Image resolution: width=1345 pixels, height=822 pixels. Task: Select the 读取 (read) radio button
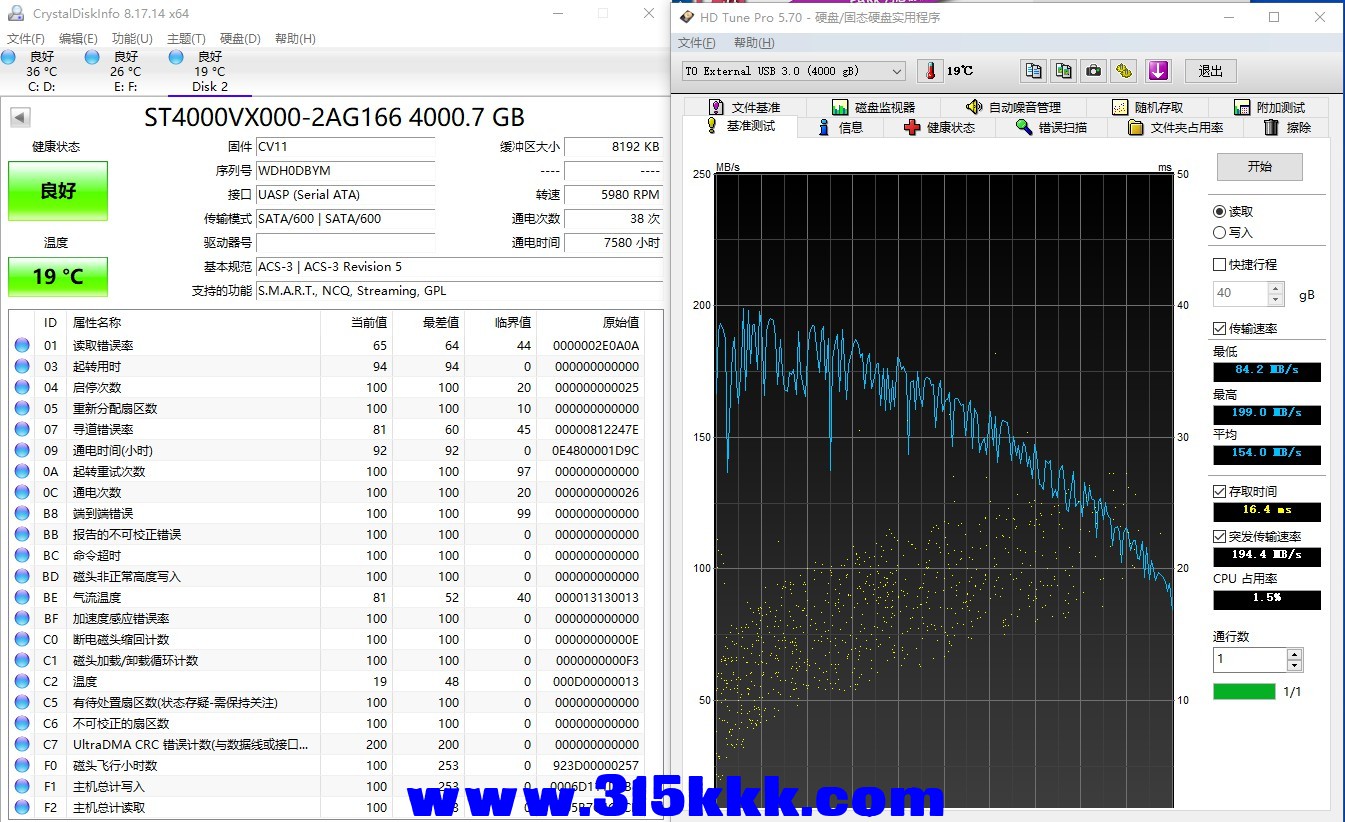1219,212
